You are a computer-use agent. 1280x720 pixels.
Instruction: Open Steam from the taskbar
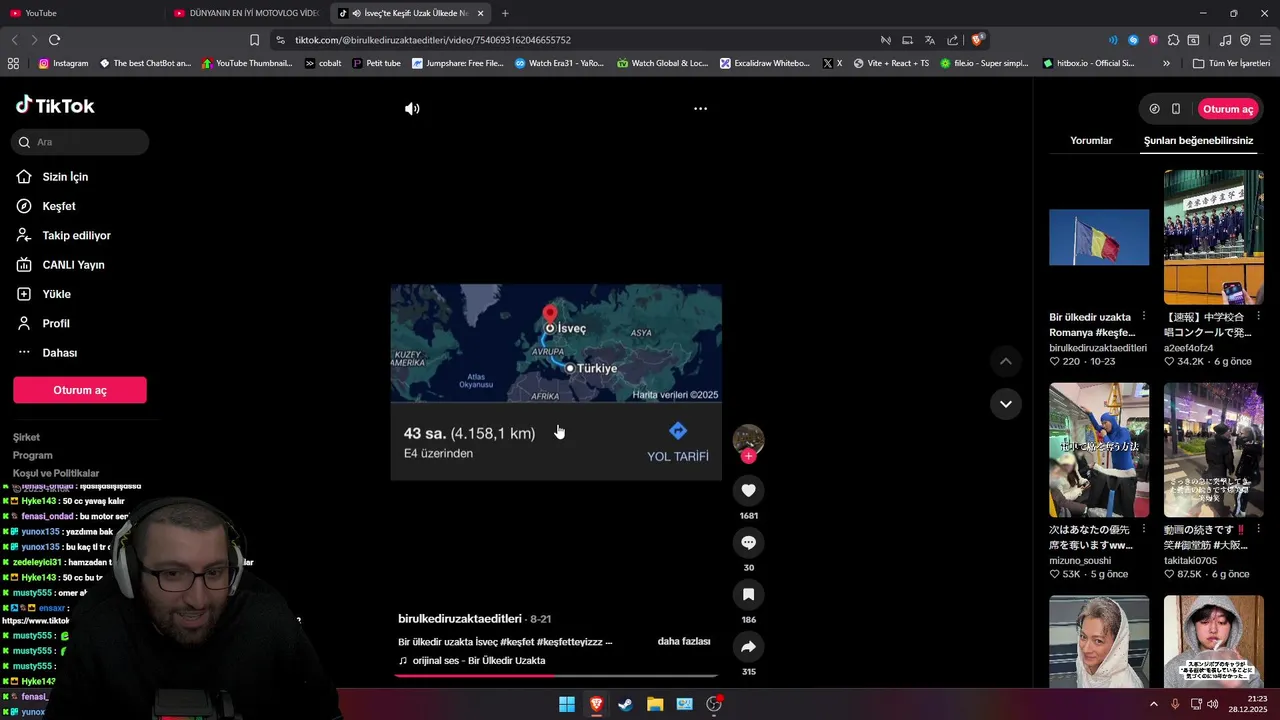tap(625, 704)
